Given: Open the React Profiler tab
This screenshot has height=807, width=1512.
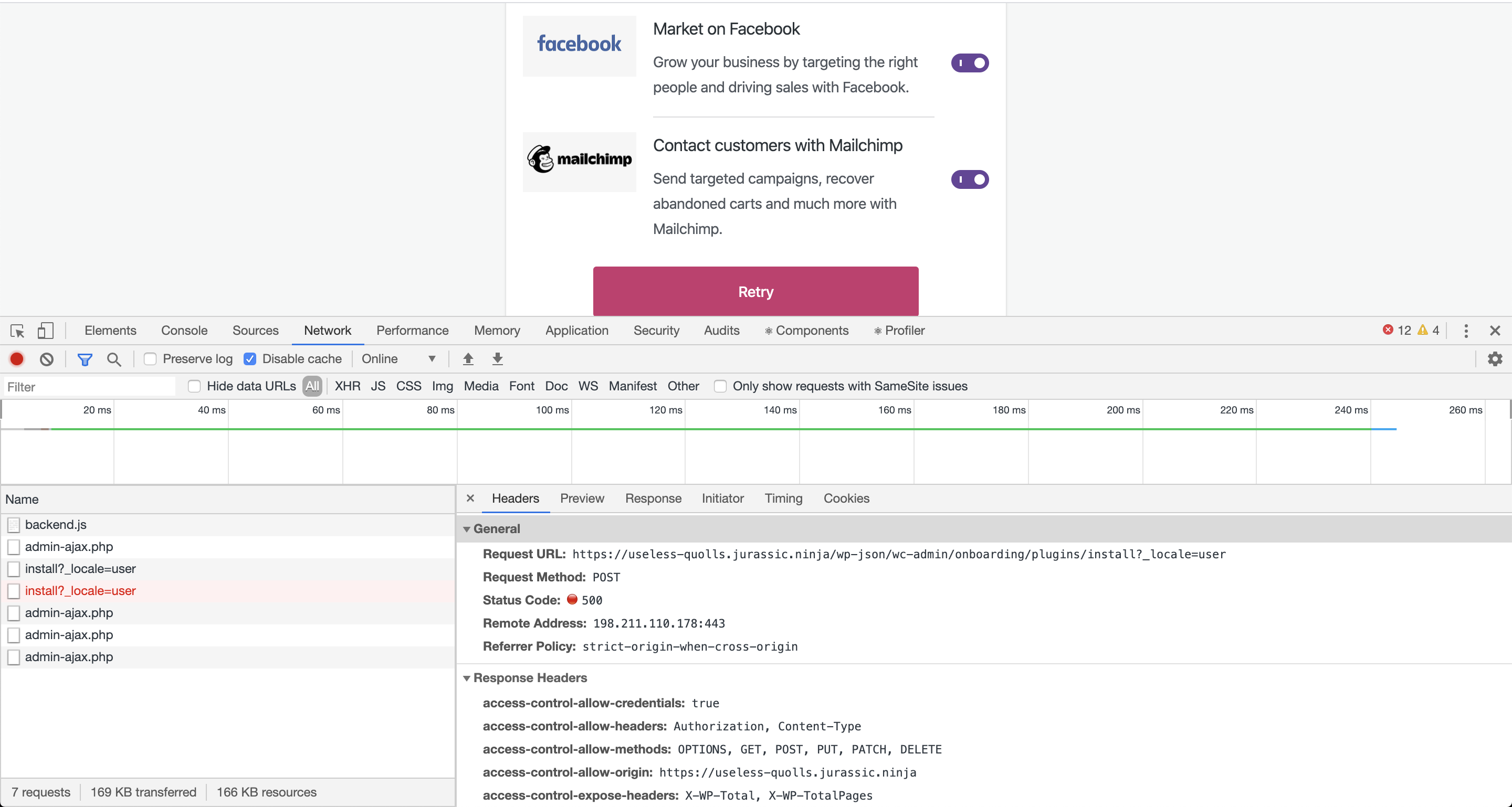Looking at the screenshot, I should pyautogui.click(x=899, y=331).
